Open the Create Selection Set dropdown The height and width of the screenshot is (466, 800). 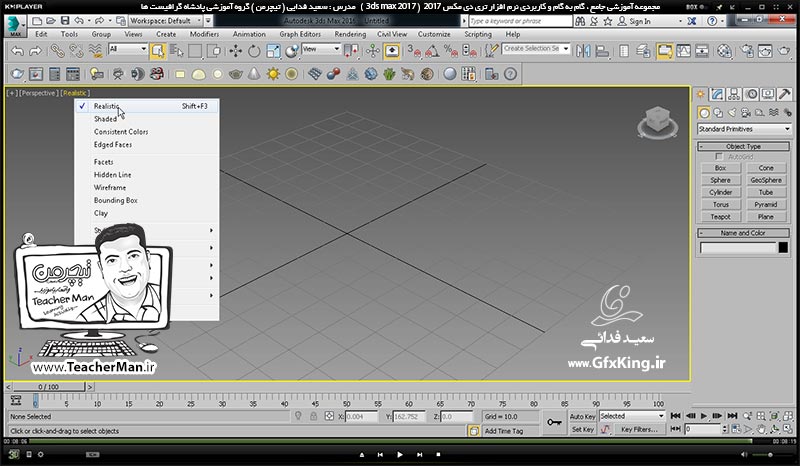(536, 48)
